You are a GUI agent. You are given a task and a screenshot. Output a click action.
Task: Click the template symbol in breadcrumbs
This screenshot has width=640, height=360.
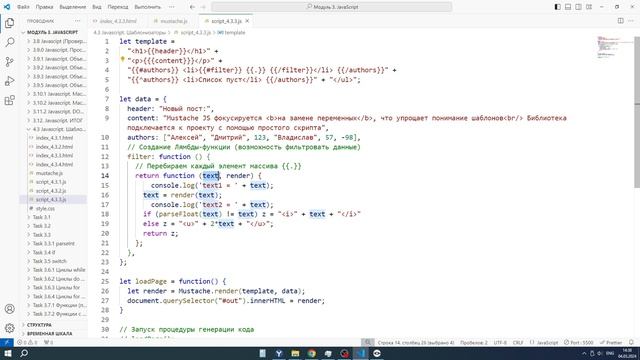231,32
